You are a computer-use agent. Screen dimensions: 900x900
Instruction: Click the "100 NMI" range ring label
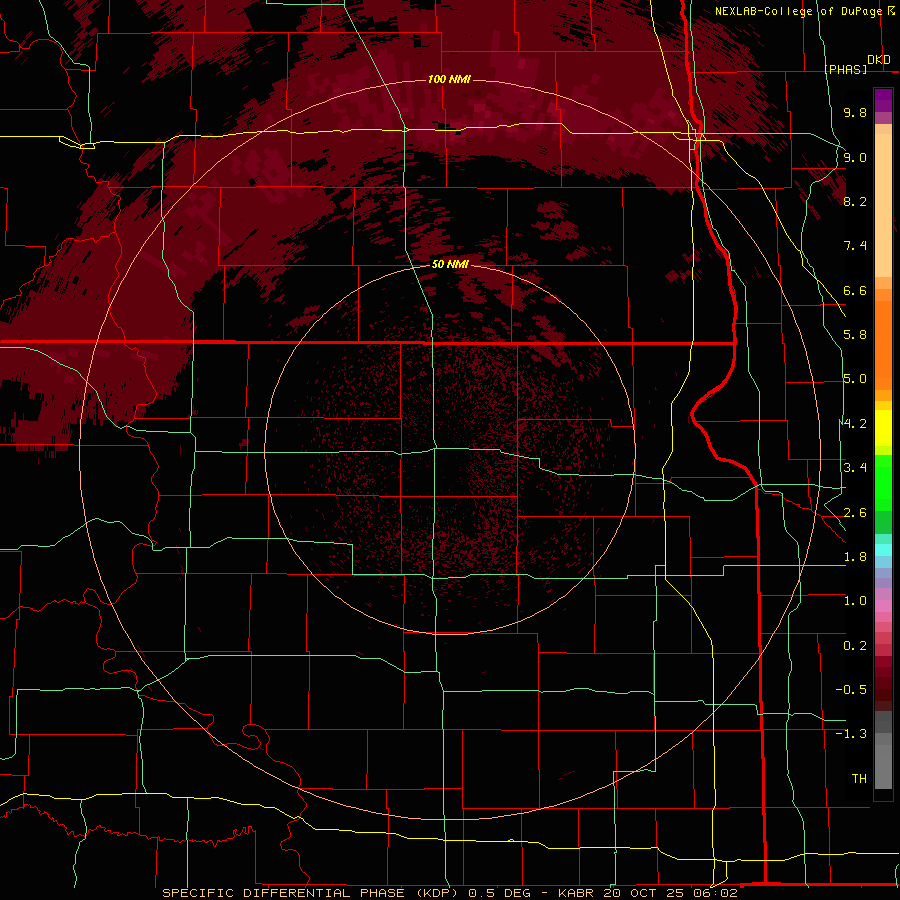tap(449, 79)
